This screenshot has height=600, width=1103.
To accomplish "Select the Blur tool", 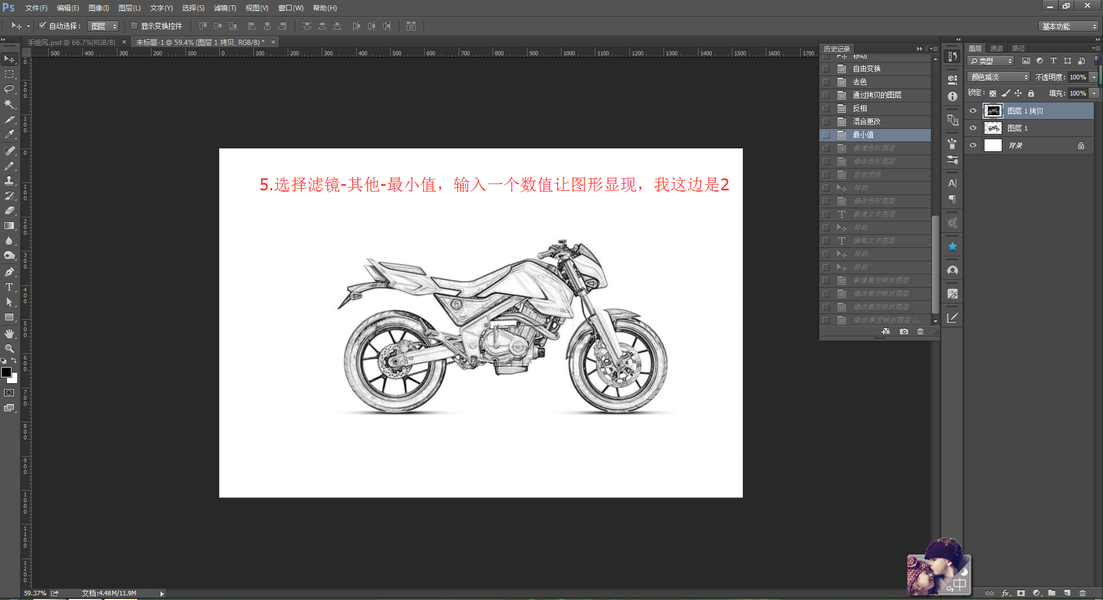I will [9, 241].
